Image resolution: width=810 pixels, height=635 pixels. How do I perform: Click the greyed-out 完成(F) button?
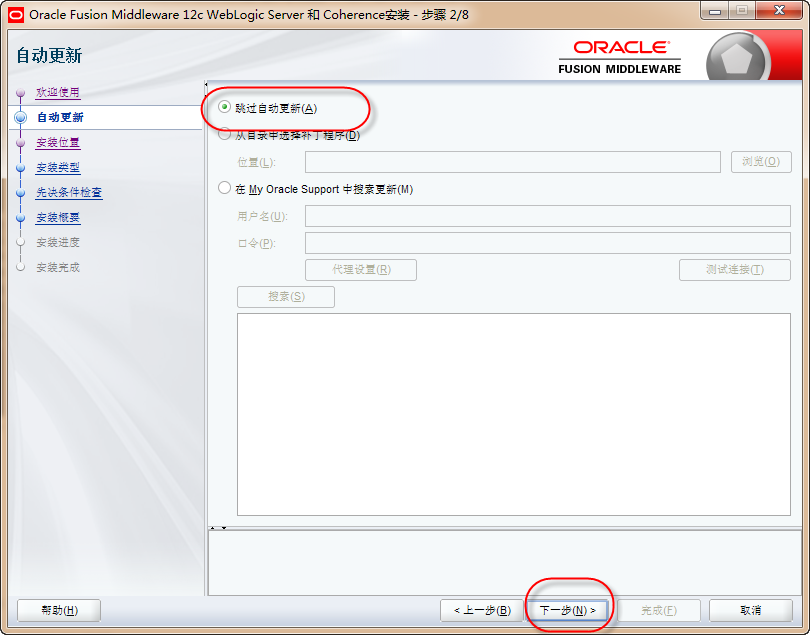(x=659, y=610)
